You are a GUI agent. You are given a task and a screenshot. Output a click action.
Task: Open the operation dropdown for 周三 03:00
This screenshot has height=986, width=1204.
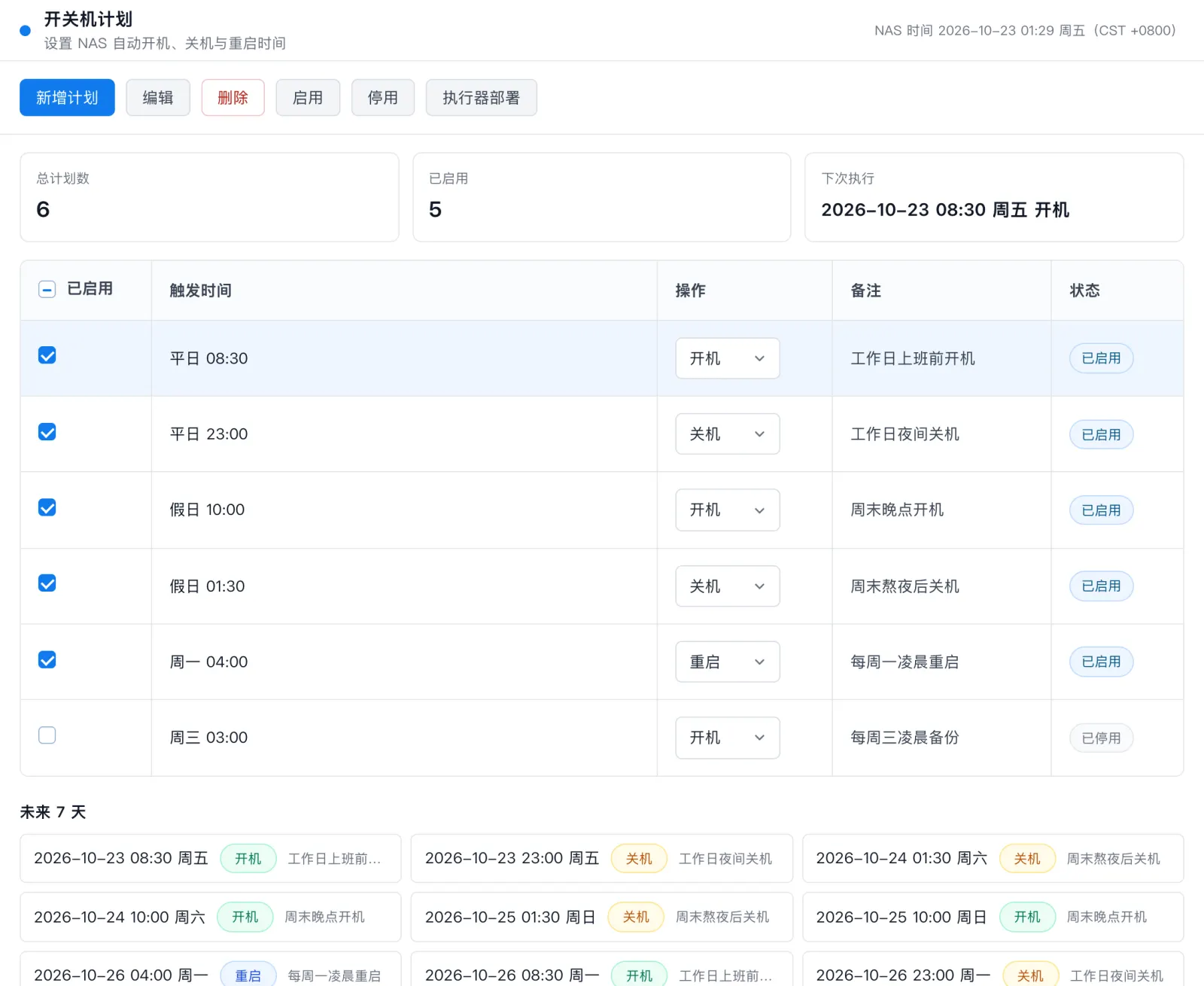pyautogui.click(x=728, y=738)
